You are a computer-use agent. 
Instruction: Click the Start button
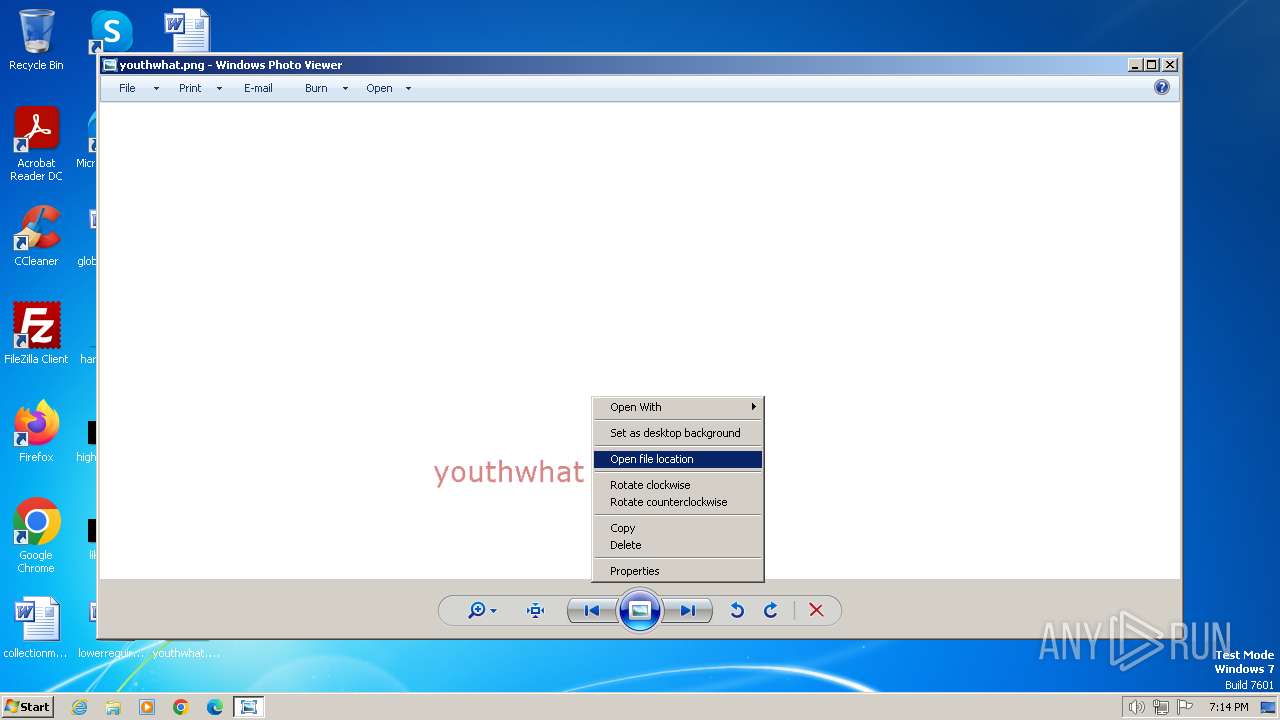[27, 707]
